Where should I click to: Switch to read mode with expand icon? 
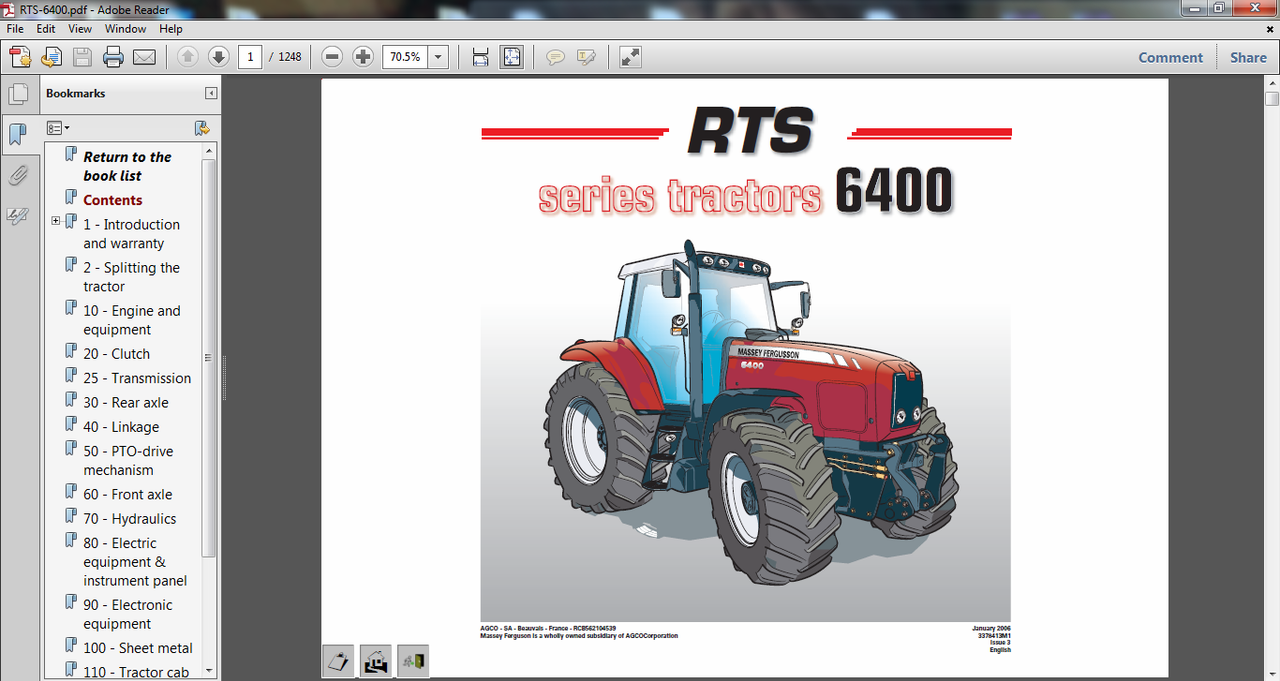[630, 57]
